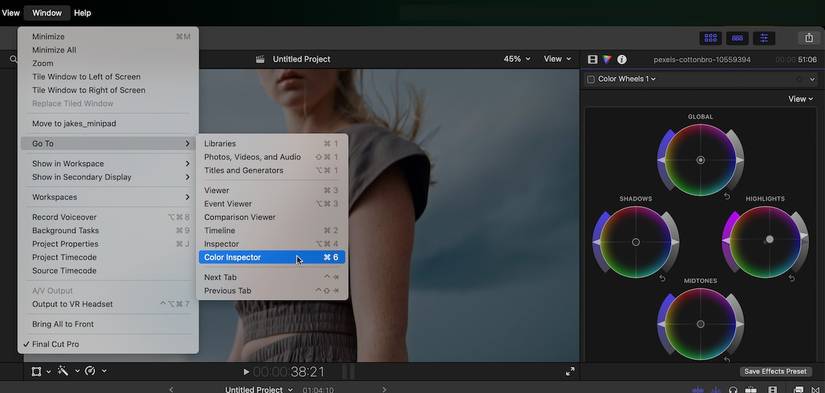
Task: Open Project Properties from Window menu
Action: click(108, 244)
